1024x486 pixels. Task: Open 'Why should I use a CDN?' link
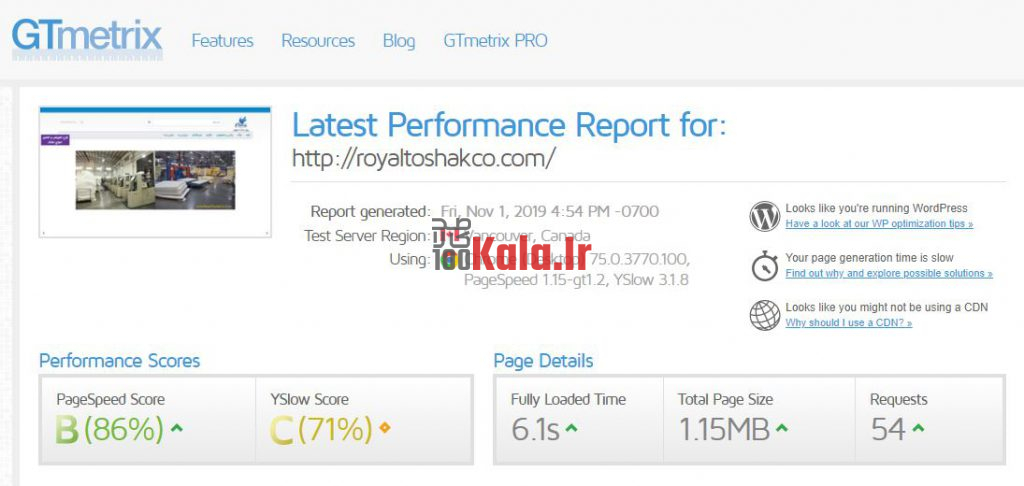pyautogui.click(x=848, y=323)
